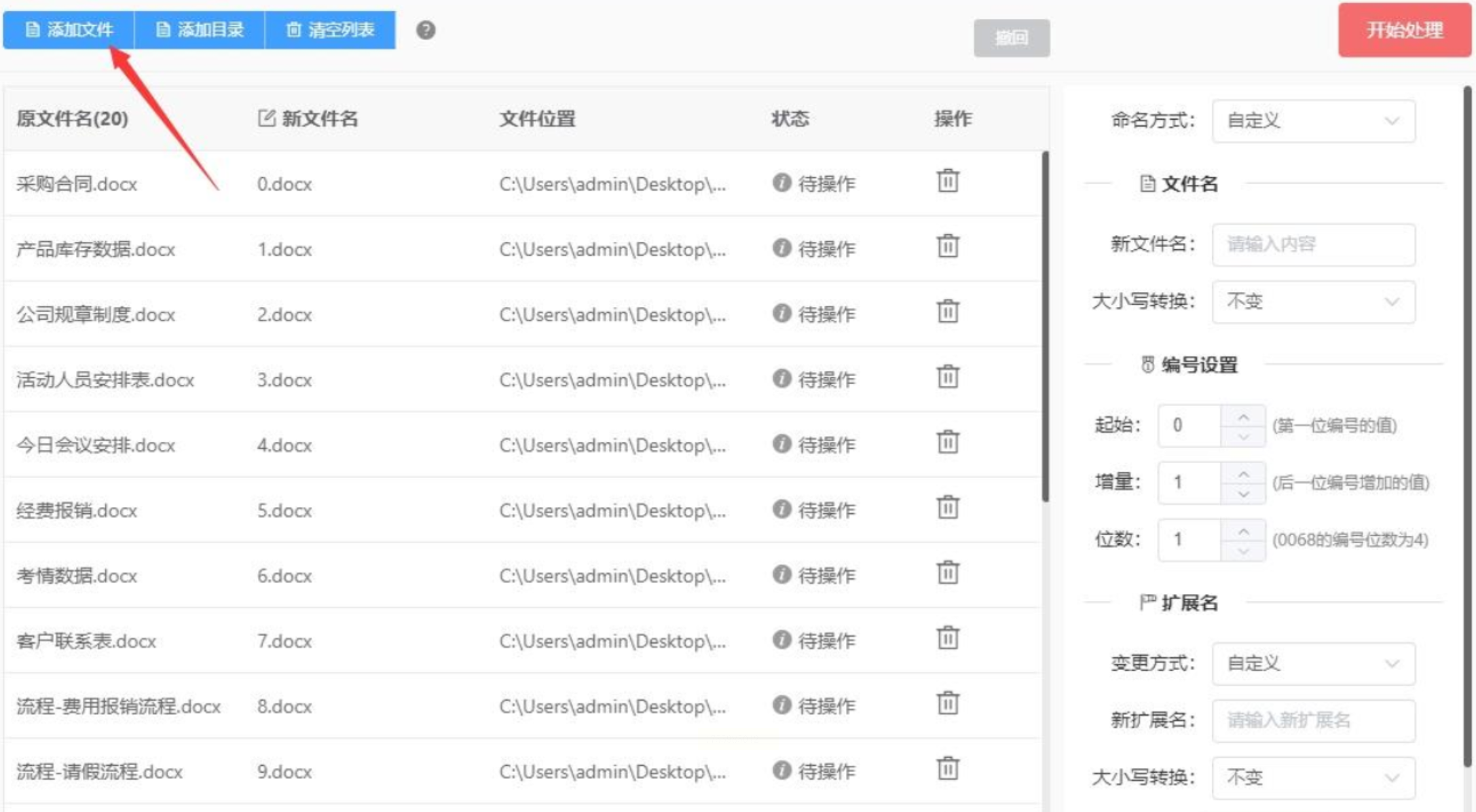
Task: Click the info status icon for 2.docx row
Action: 782,313
